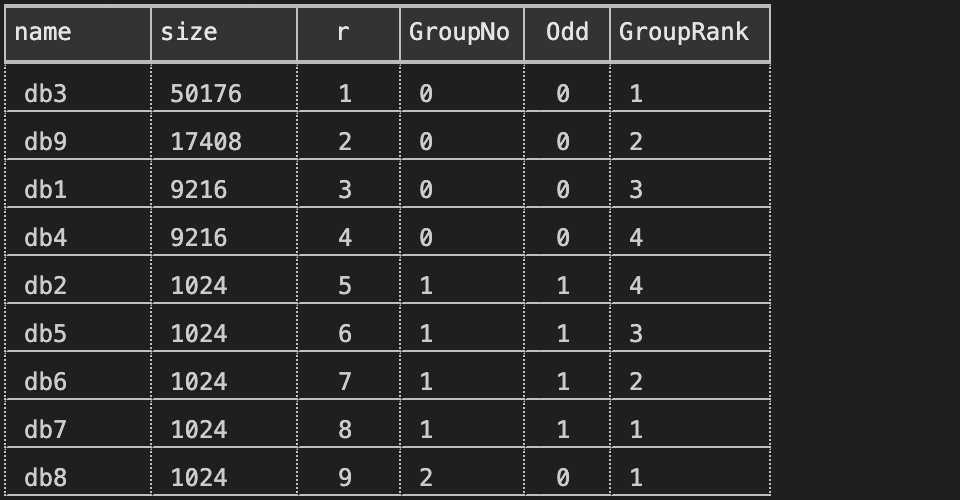Screen dimensions: 960x500
Task: Click the GroupRank column header
Action: pyautogui.click(x=690, y=33)
